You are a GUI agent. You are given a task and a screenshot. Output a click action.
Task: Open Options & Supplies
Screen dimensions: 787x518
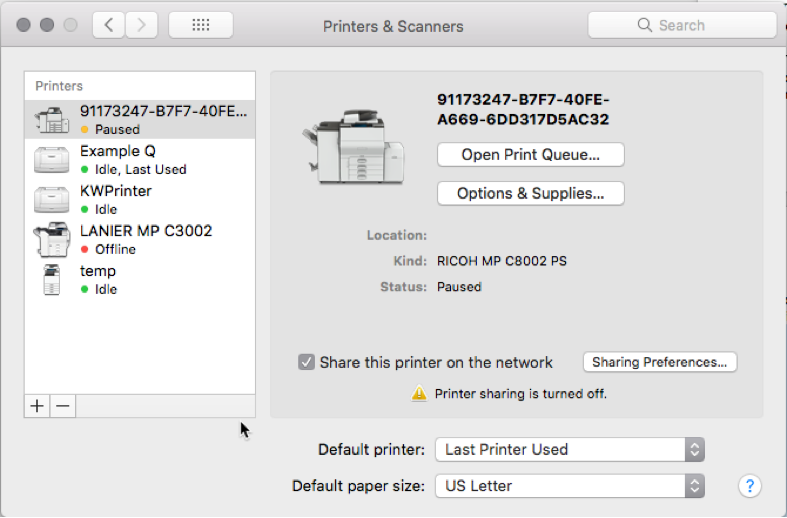point(531,193)
